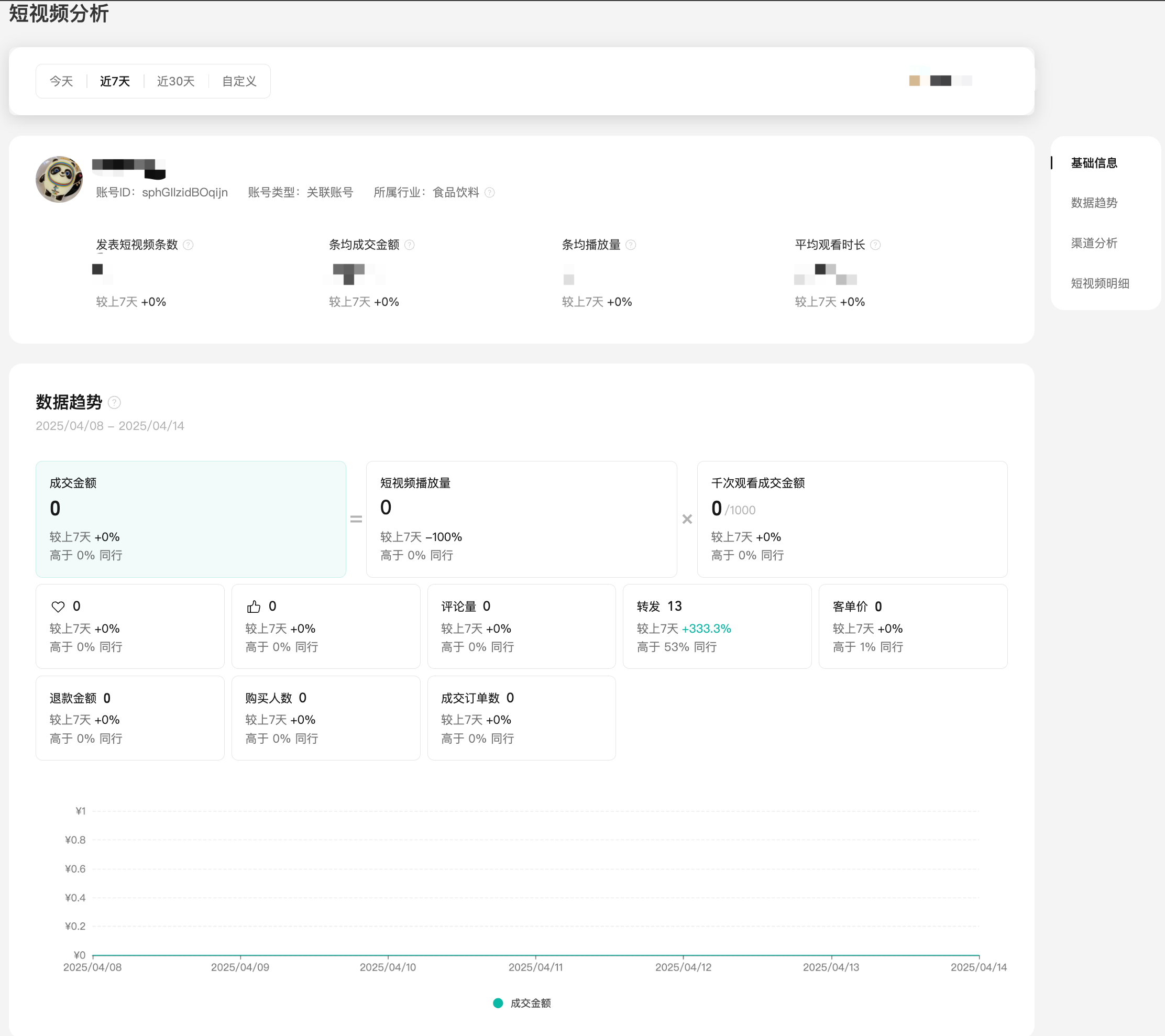Image resolution: width=1165 pixels, height=1036 pixels.
Task: Click help icon beside 条均成交金额
Action: tap(409, 245)
